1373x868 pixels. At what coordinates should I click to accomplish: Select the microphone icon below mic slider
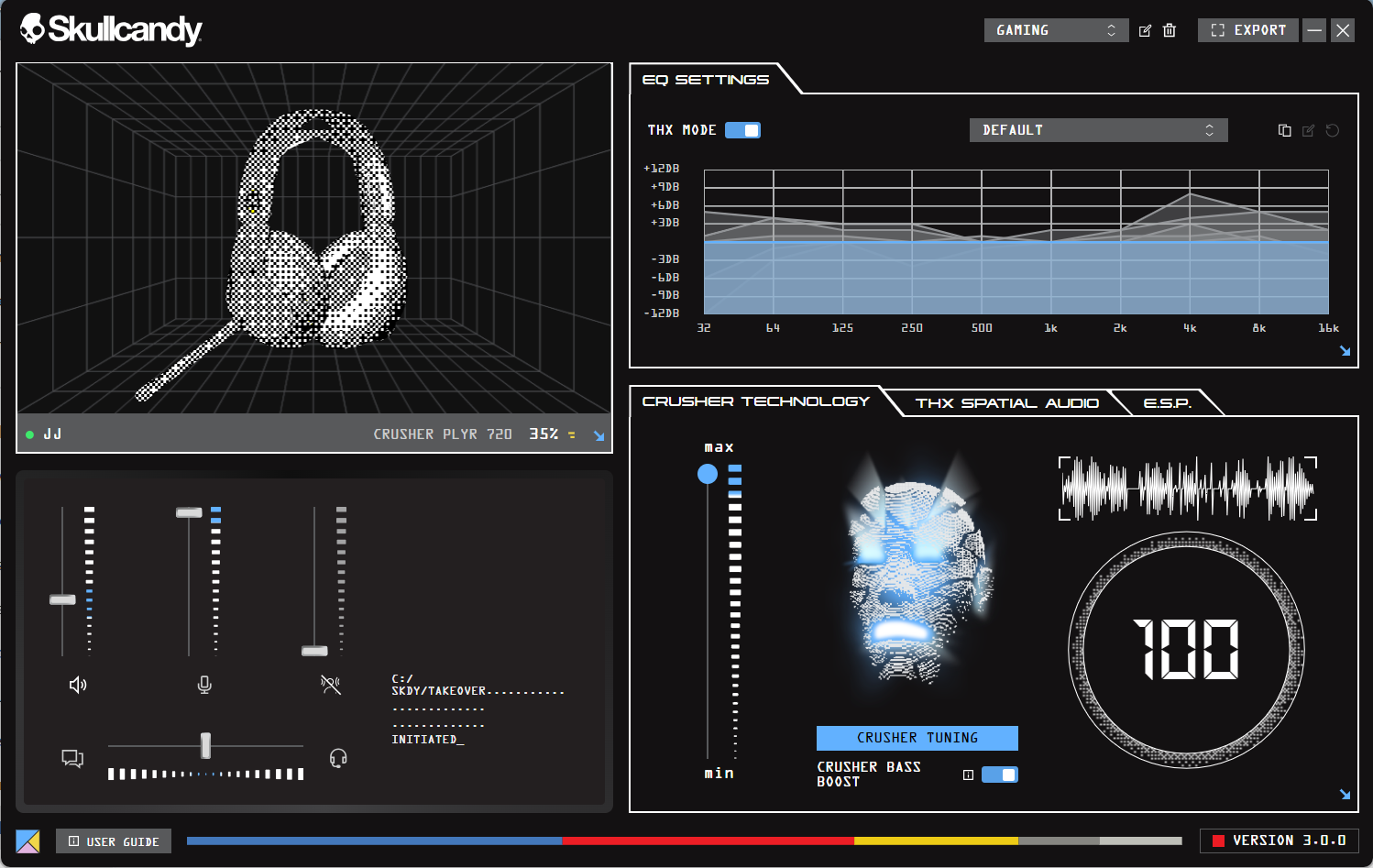coord(204,684)
